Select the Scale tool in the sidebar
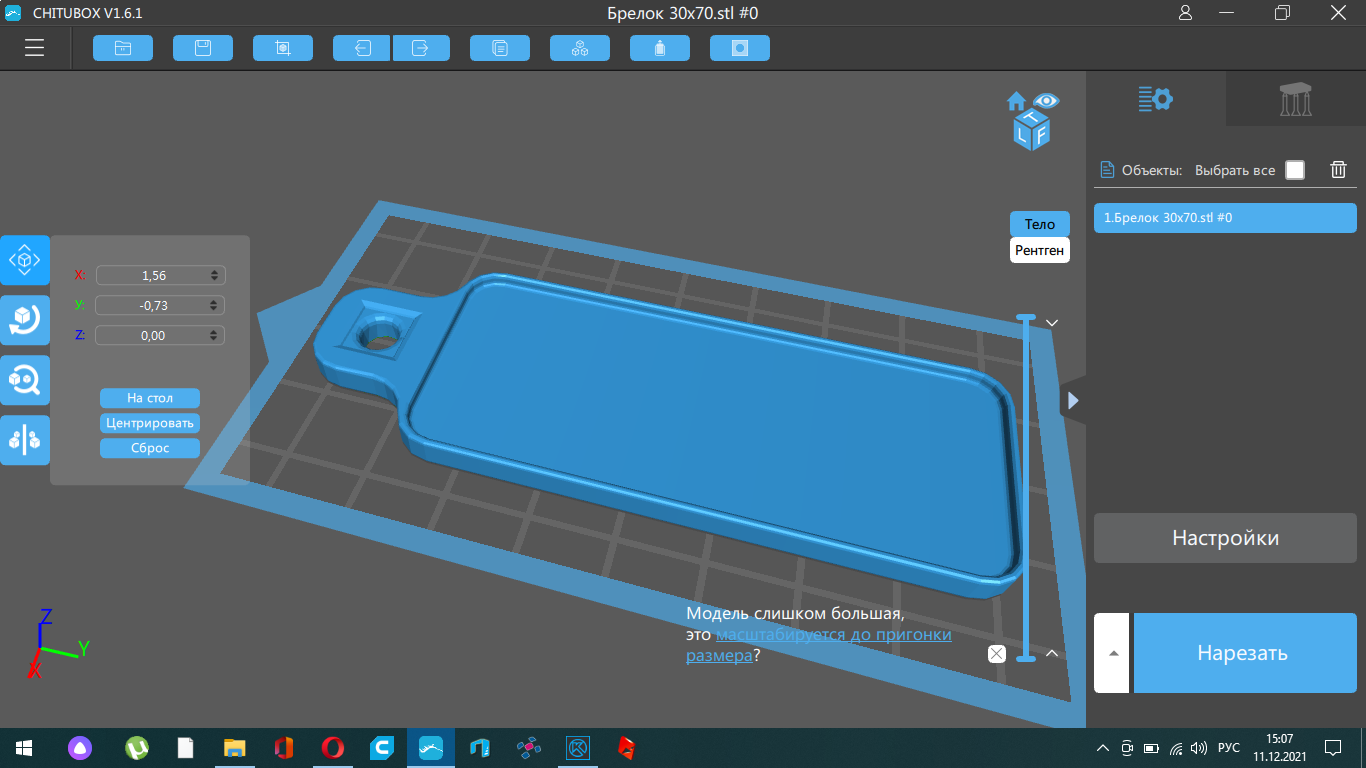Image resolution: width=1366 pixels, height=768 pixels. click(24, 380)
